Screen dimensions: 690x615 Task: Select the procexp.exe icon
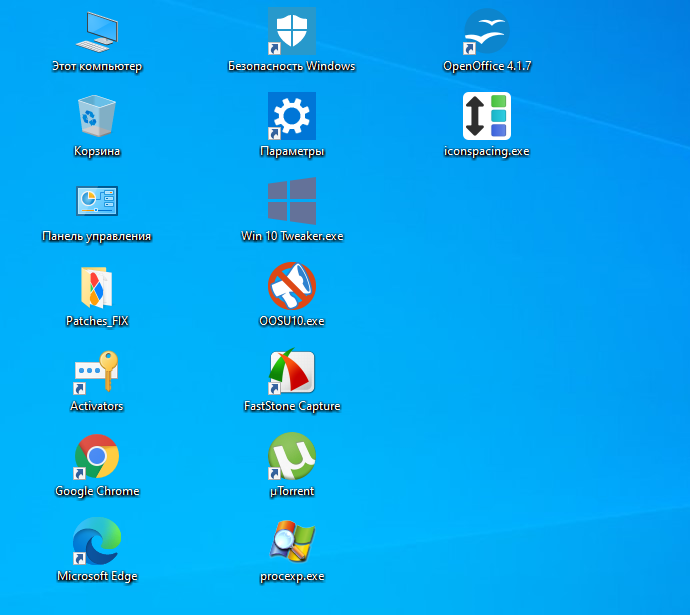(x=293, y=541)
